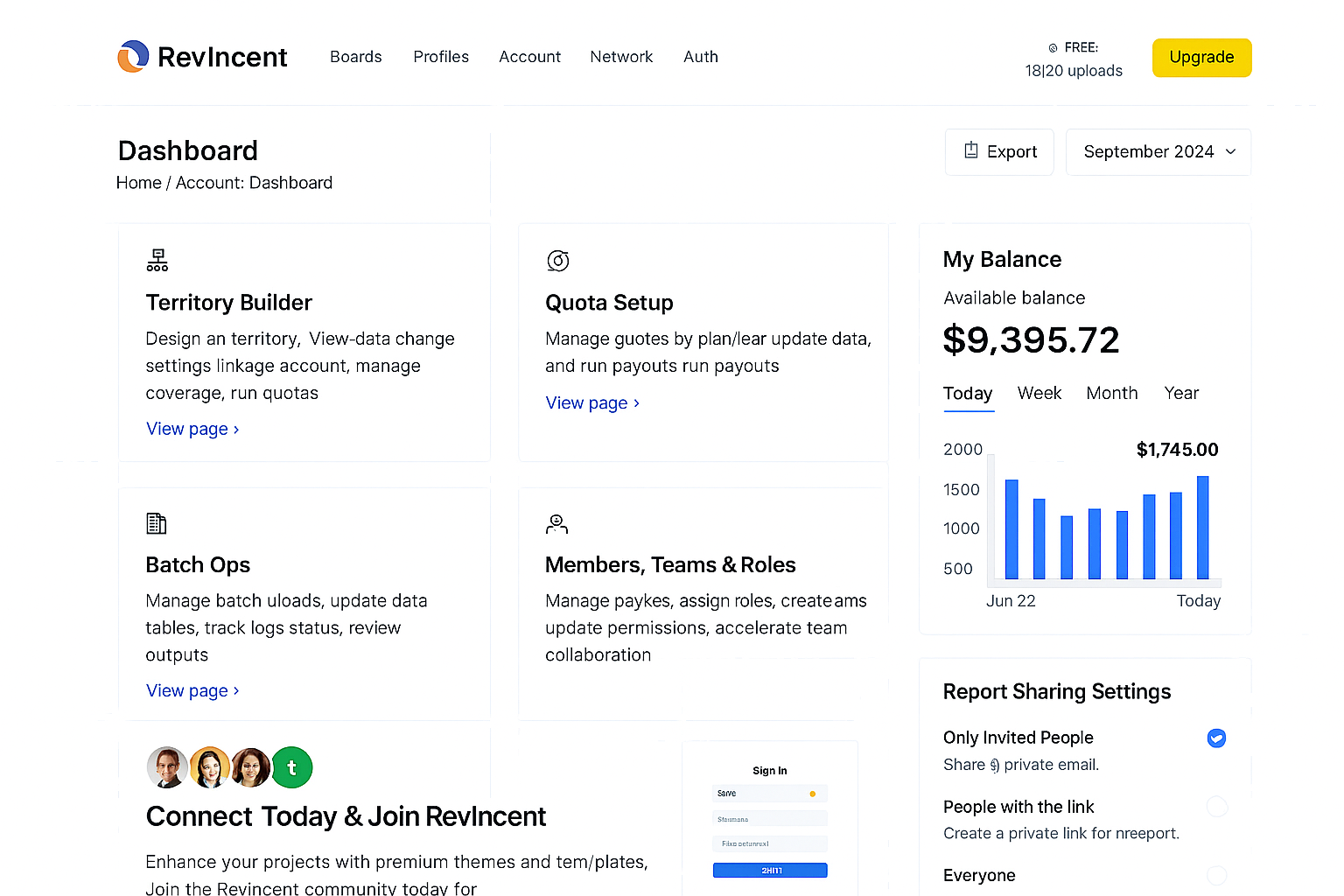Click the tallest bar at Today in chart

coord(1202,527)
